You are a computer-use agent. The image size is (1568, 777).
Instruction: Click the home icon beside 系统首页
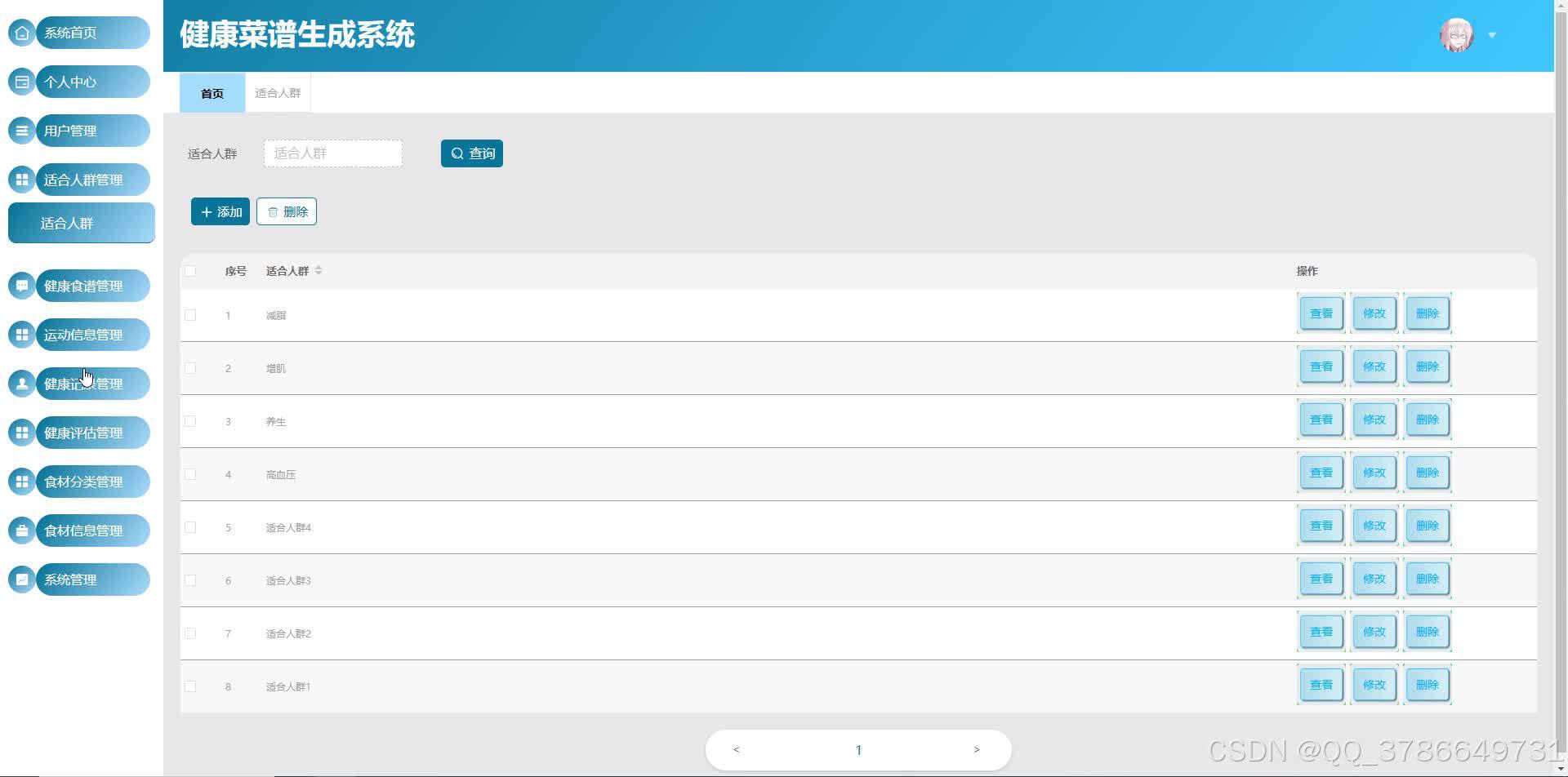22,33
